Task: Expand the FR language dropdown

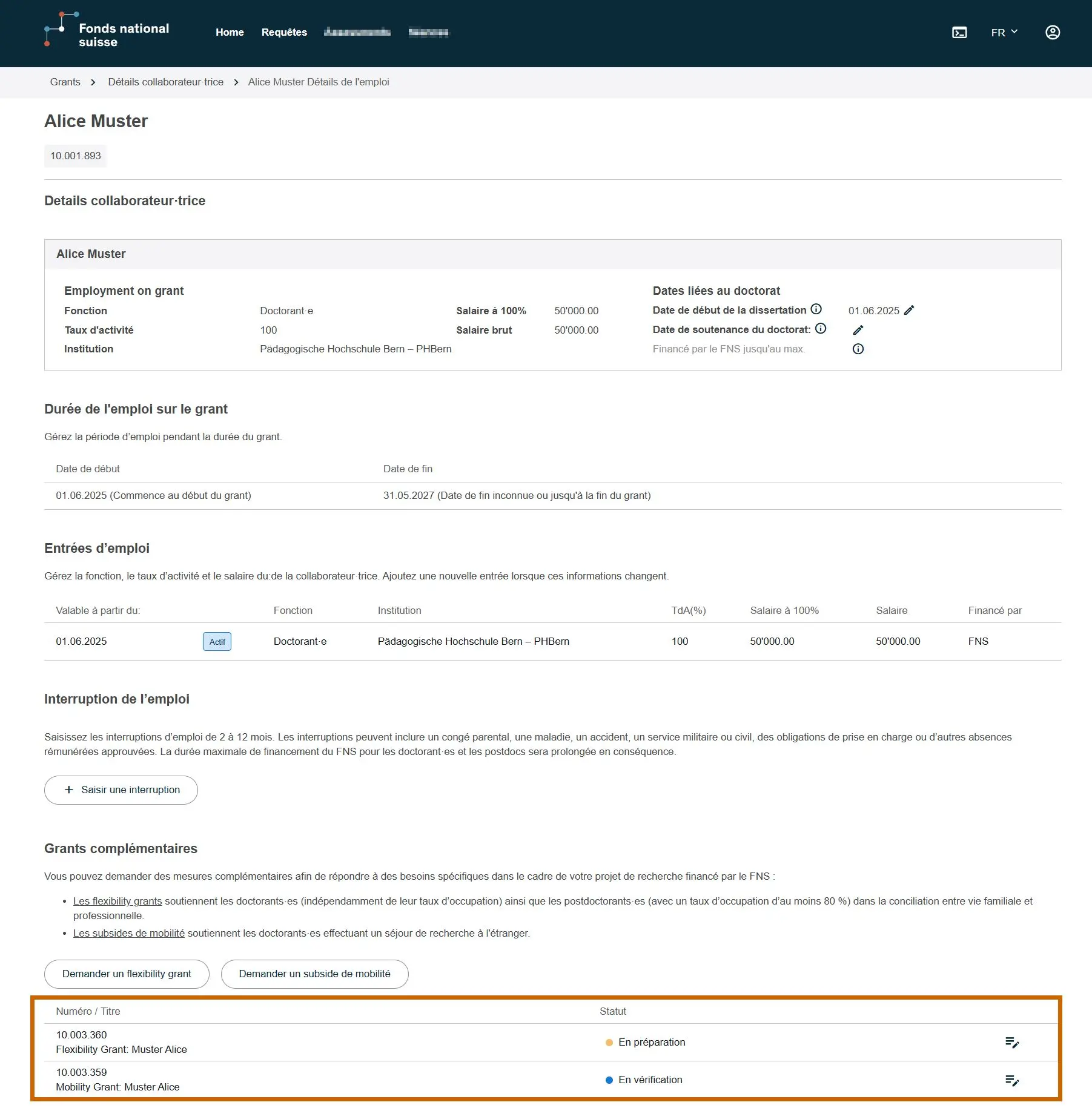Action: [x=1004, y=33]
